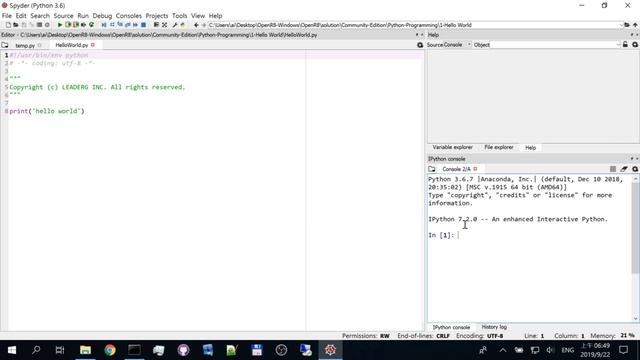Click the Open file toolbar icon
The width and height of the screenshot is (640, 360).
(16, 25)
